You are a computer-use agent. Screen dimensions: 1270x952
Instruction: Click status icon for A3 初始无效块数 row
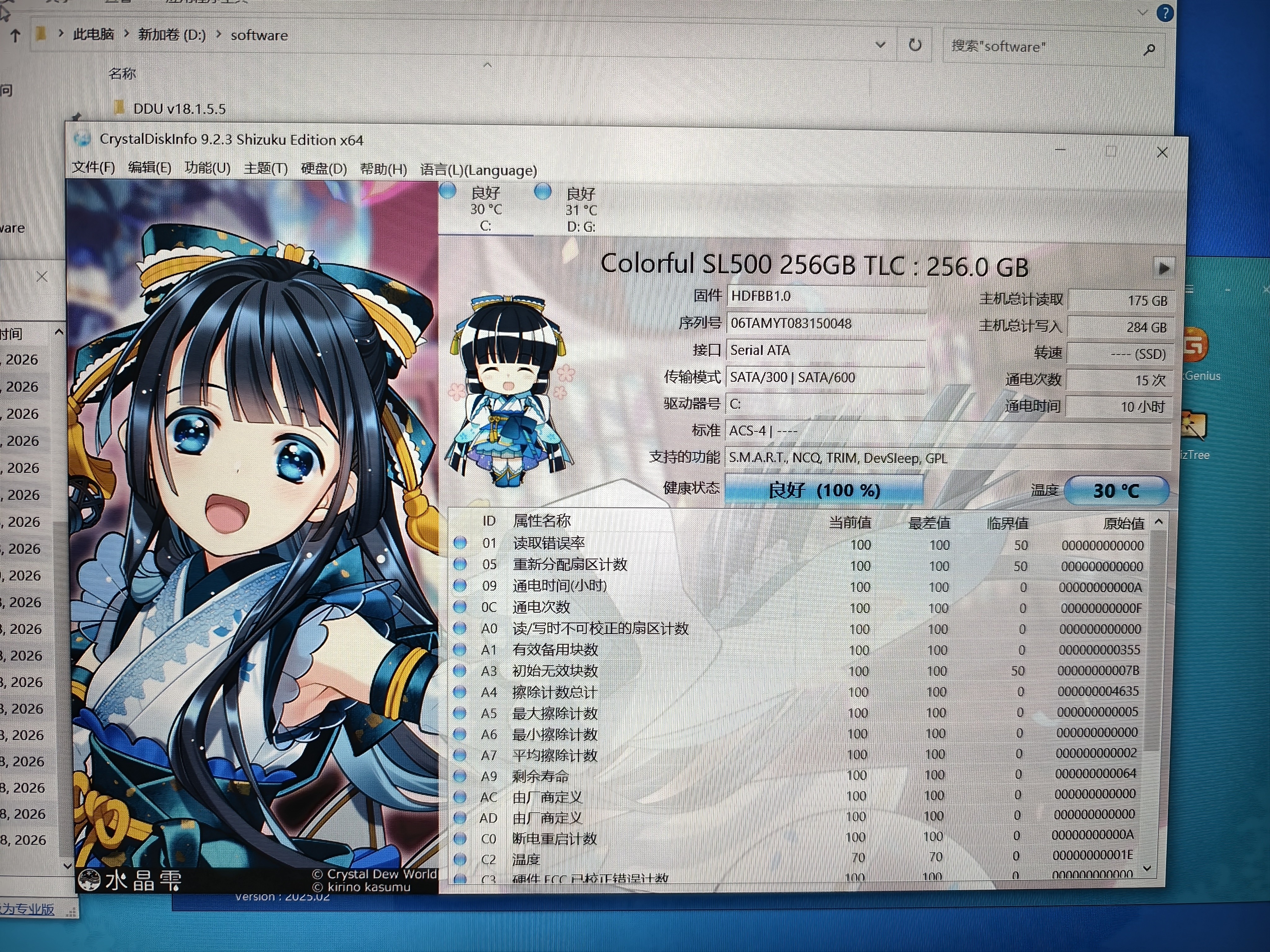(460, 670)
